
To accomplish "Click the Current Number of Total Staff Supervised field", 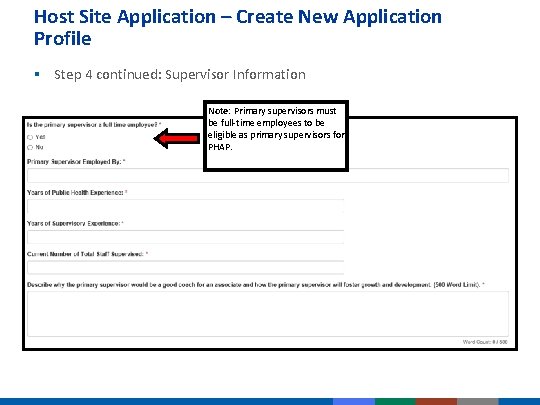I will (x=186, y=268).
